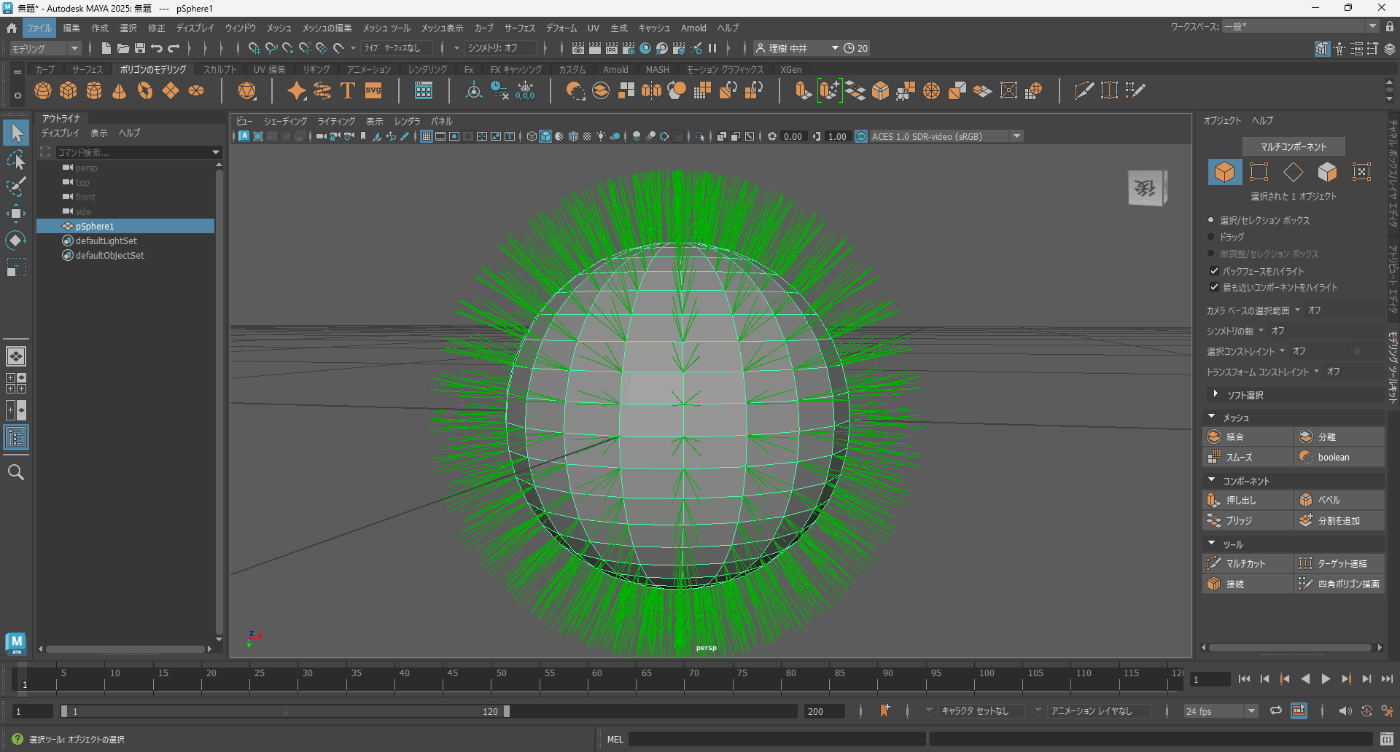
Task: Select the Paint Selection tool in the Tool Box
Action: pos(16,187)
